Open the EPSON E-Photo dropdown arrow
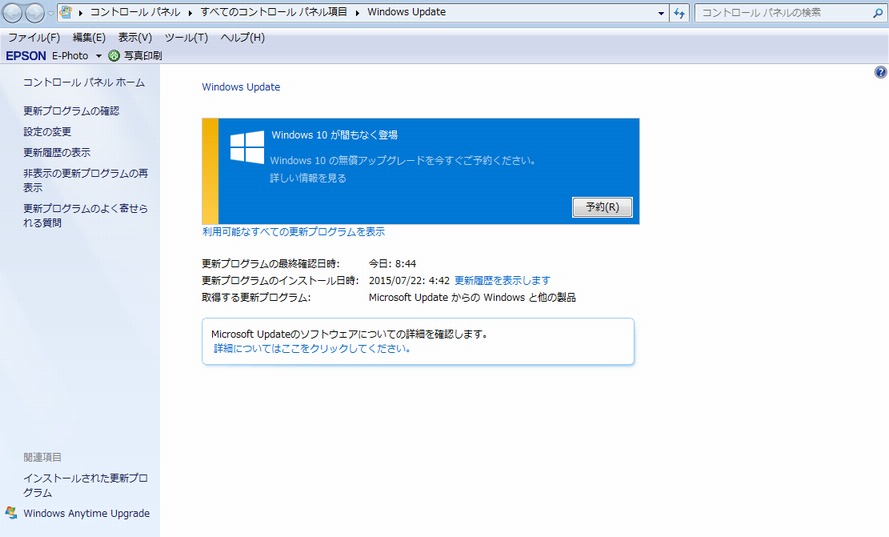 99,56
